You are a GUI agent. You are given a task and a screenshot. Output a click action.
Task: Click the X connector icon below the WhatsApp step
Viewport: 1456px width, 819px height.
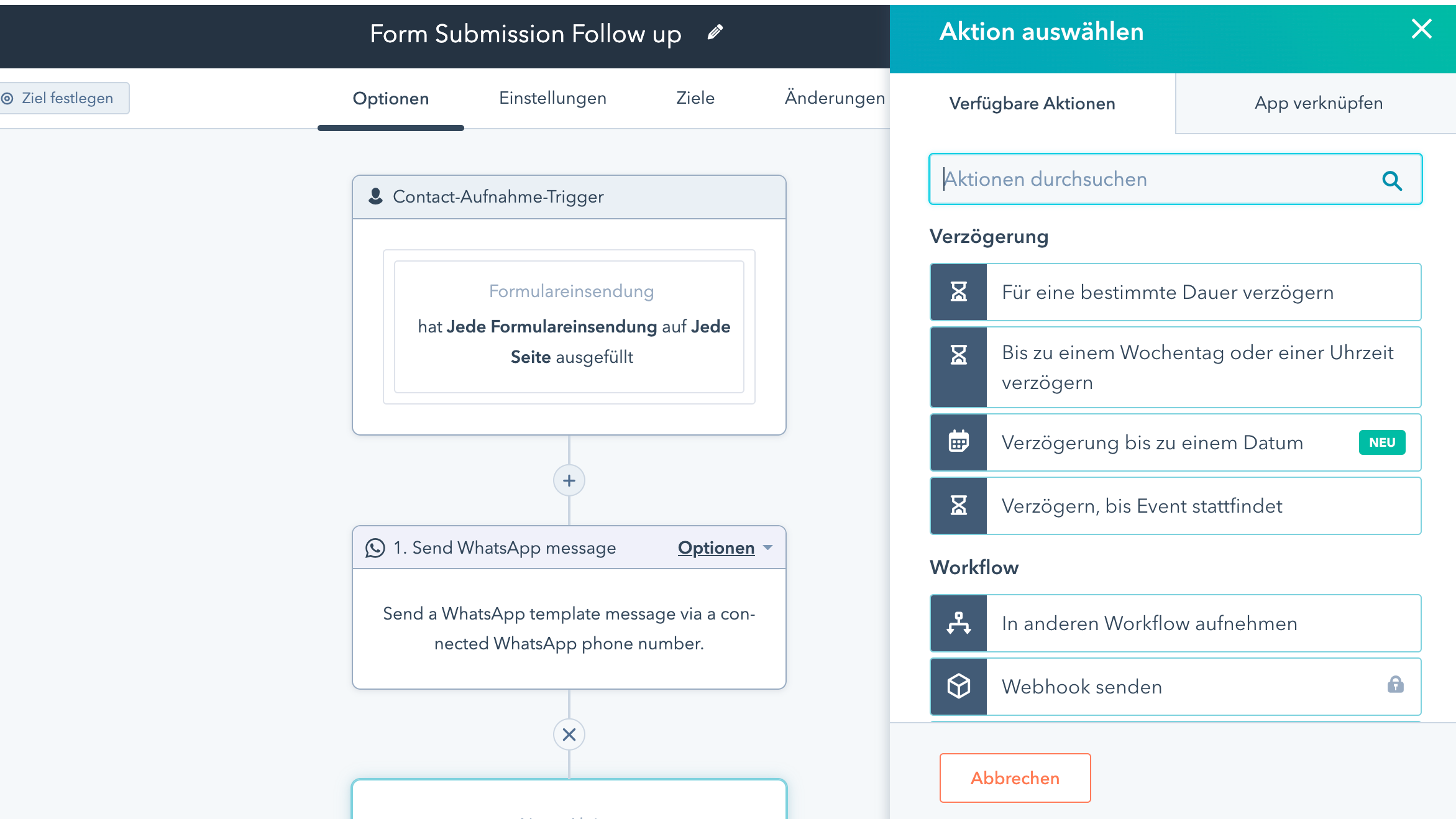click(569, 734)
